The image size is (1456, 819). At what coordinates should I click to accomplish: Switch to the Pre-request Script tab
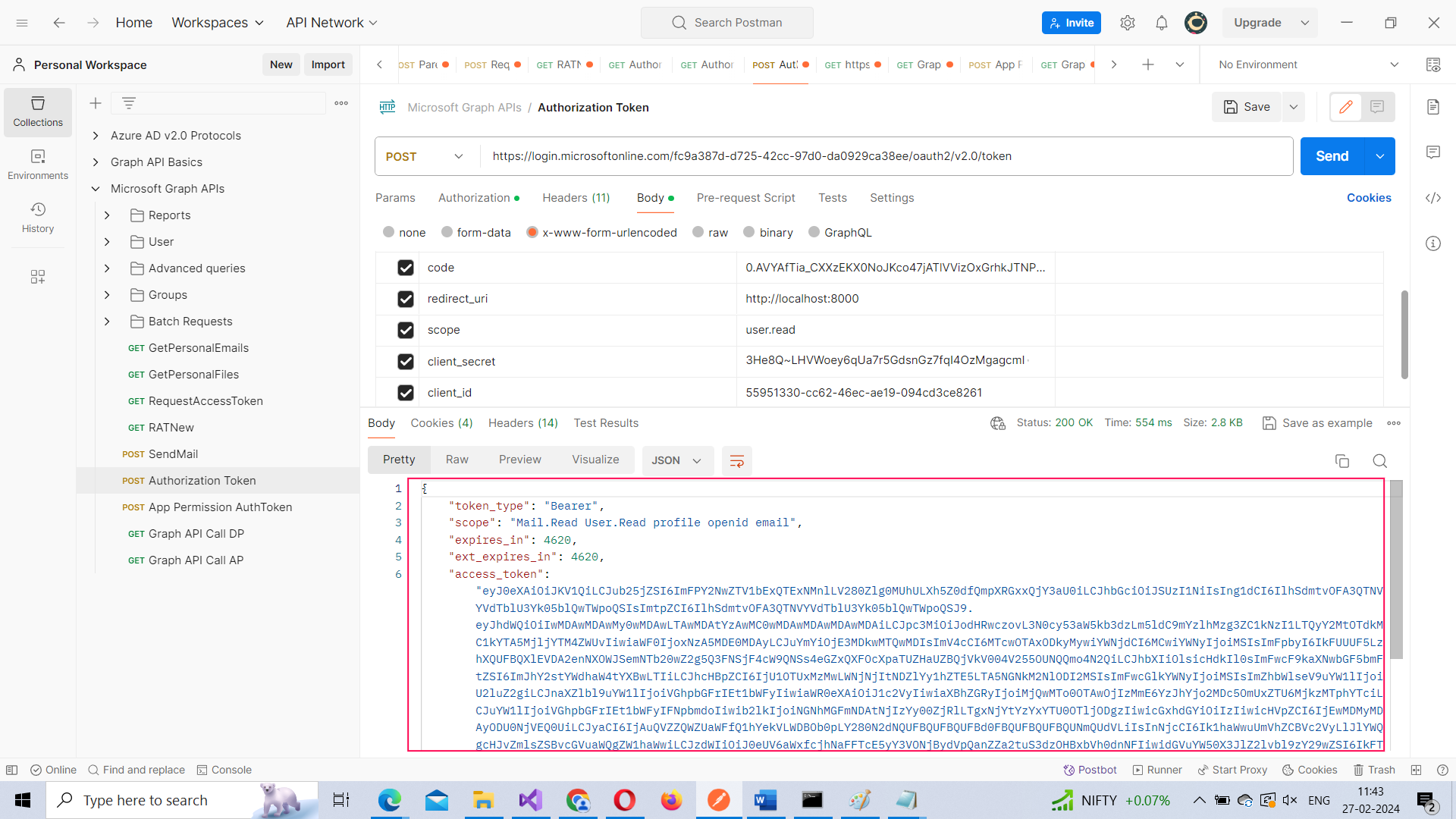coord(746,198)
